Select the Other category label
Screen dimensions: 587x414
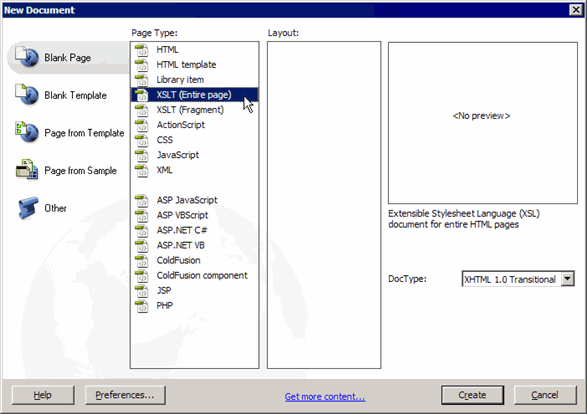pos(55,208)
